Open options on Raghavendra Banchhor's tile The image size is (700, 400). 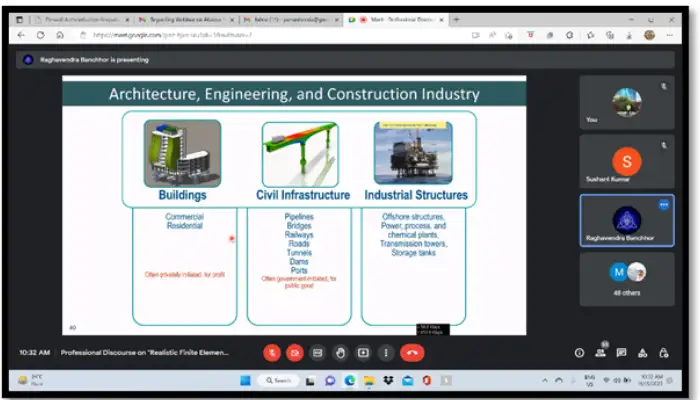pos(662,204)
